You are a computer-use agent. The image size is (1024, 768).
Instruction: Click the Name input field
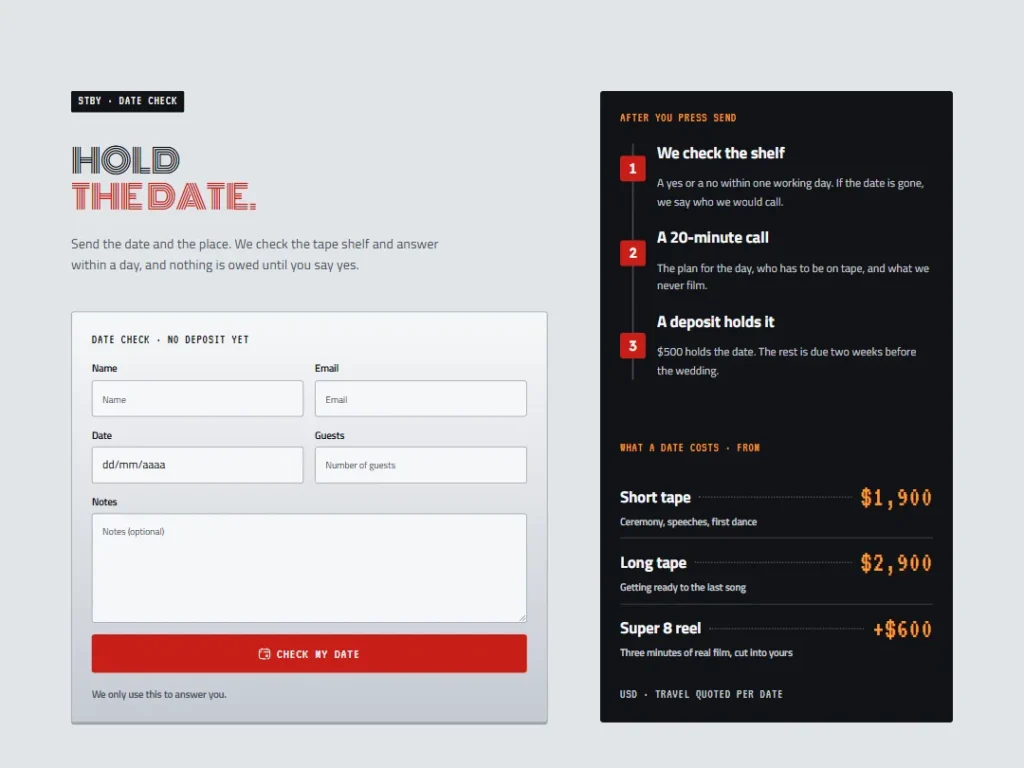[x=197, y=398]
